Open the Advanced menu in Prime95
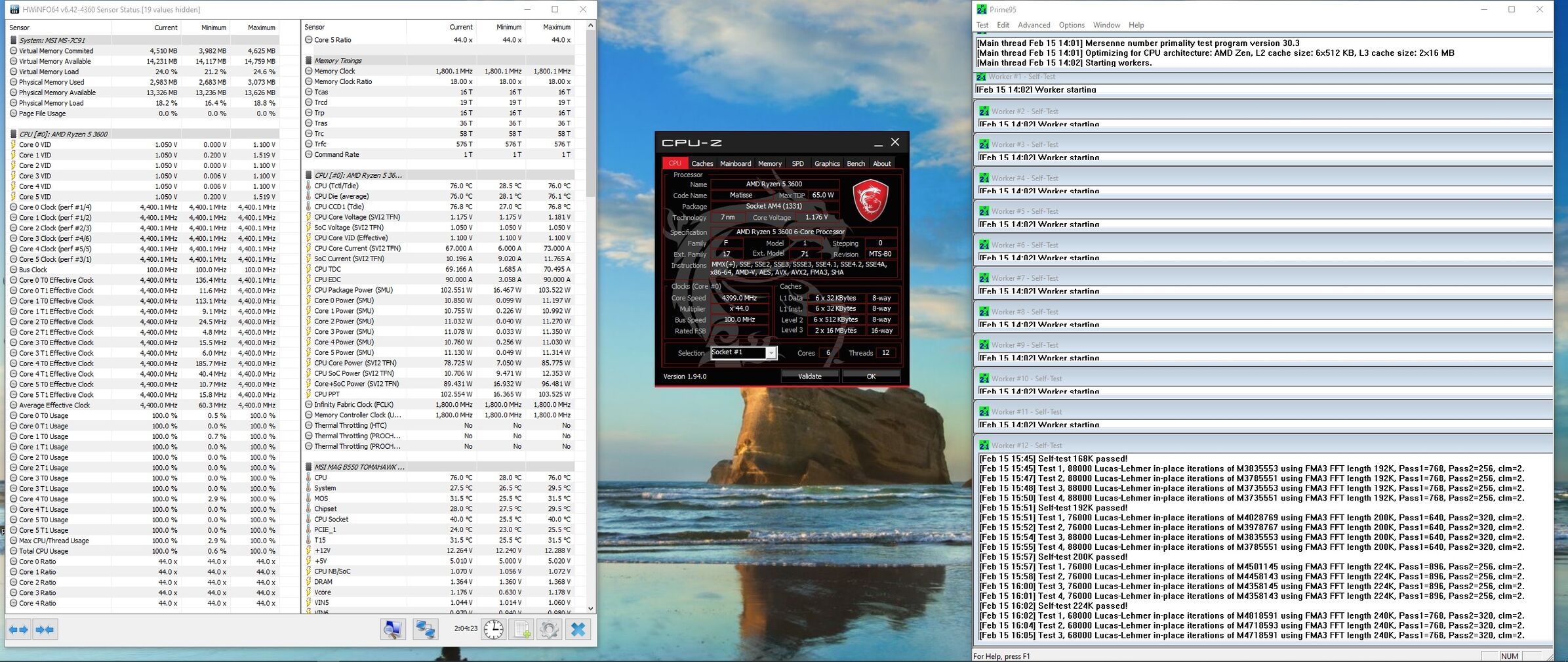1568x662 pixels. [x=1034, y=25]
